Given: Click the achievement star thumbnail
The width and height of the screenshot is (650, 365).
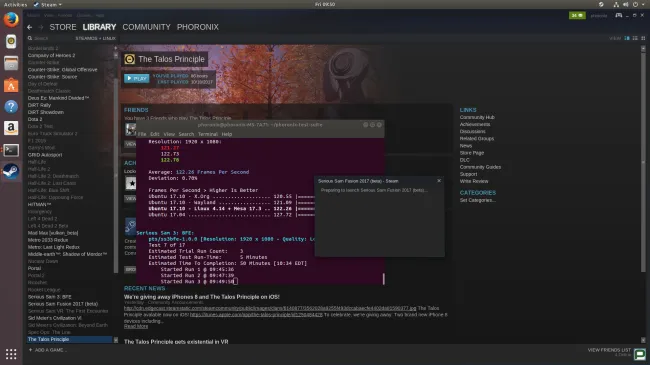Looking at the screenshot, I should [x=131, y=183].
